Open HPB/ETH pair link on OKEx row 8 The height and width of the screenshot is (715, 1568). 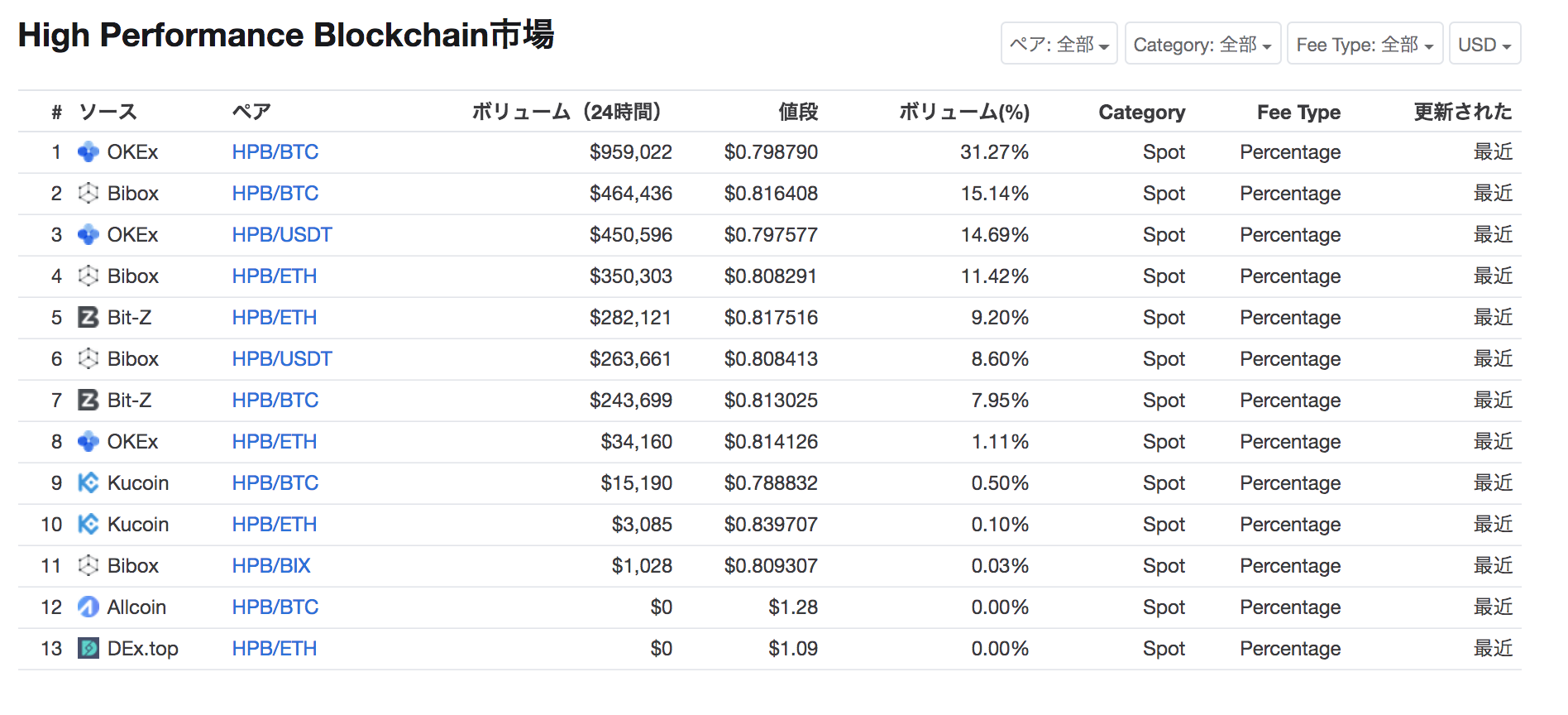(274, 442)
